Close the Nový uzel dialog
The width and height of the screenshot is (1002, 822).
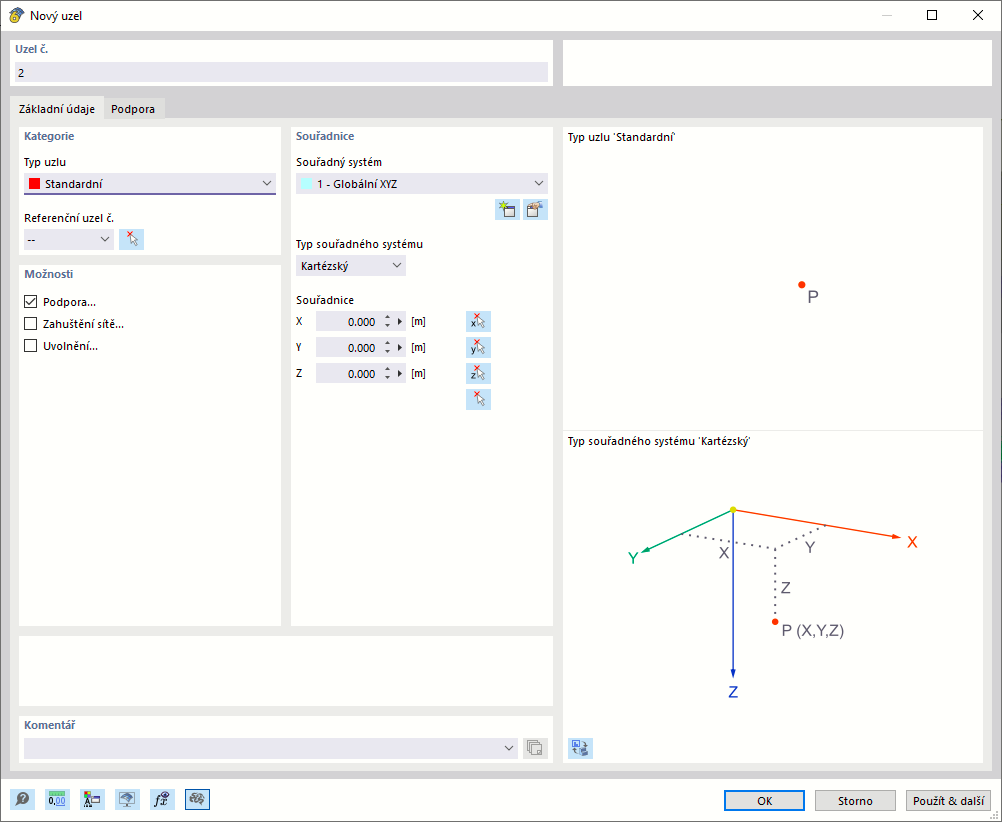click(x=978, y=15)
